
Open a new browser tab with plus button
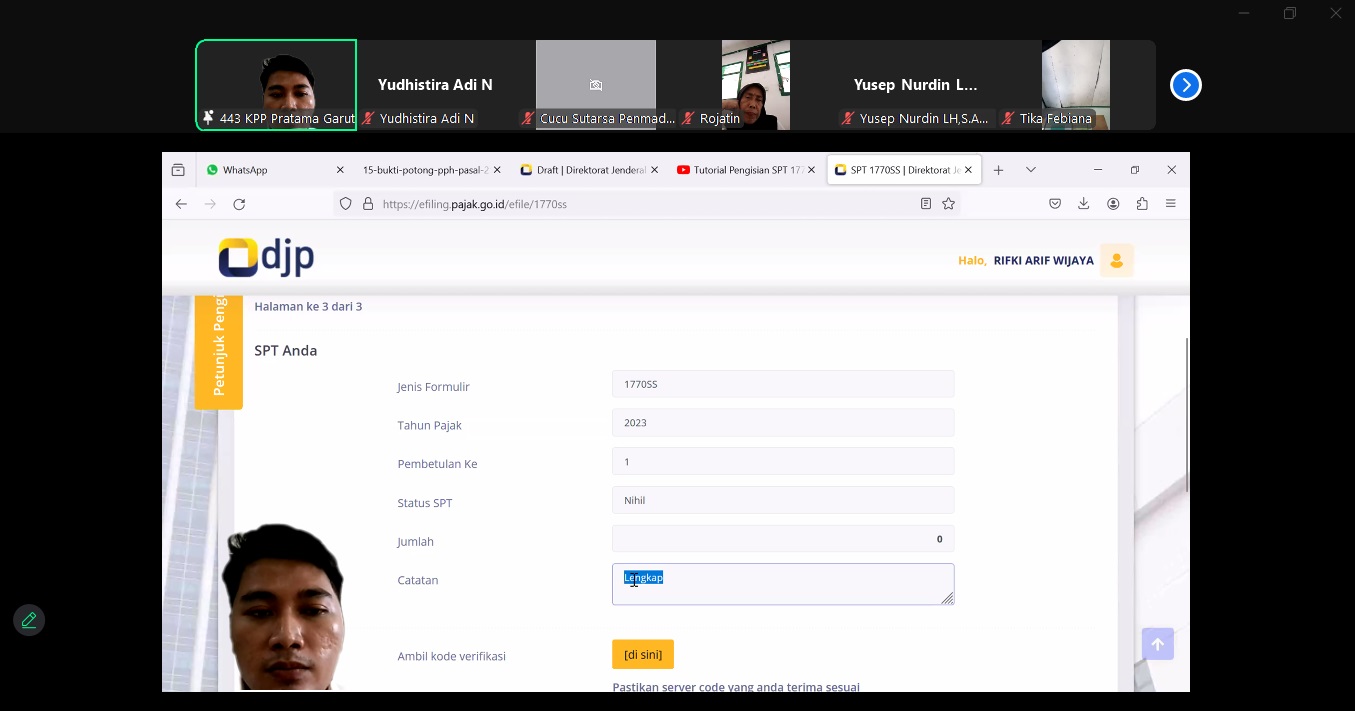coord(998,170)
